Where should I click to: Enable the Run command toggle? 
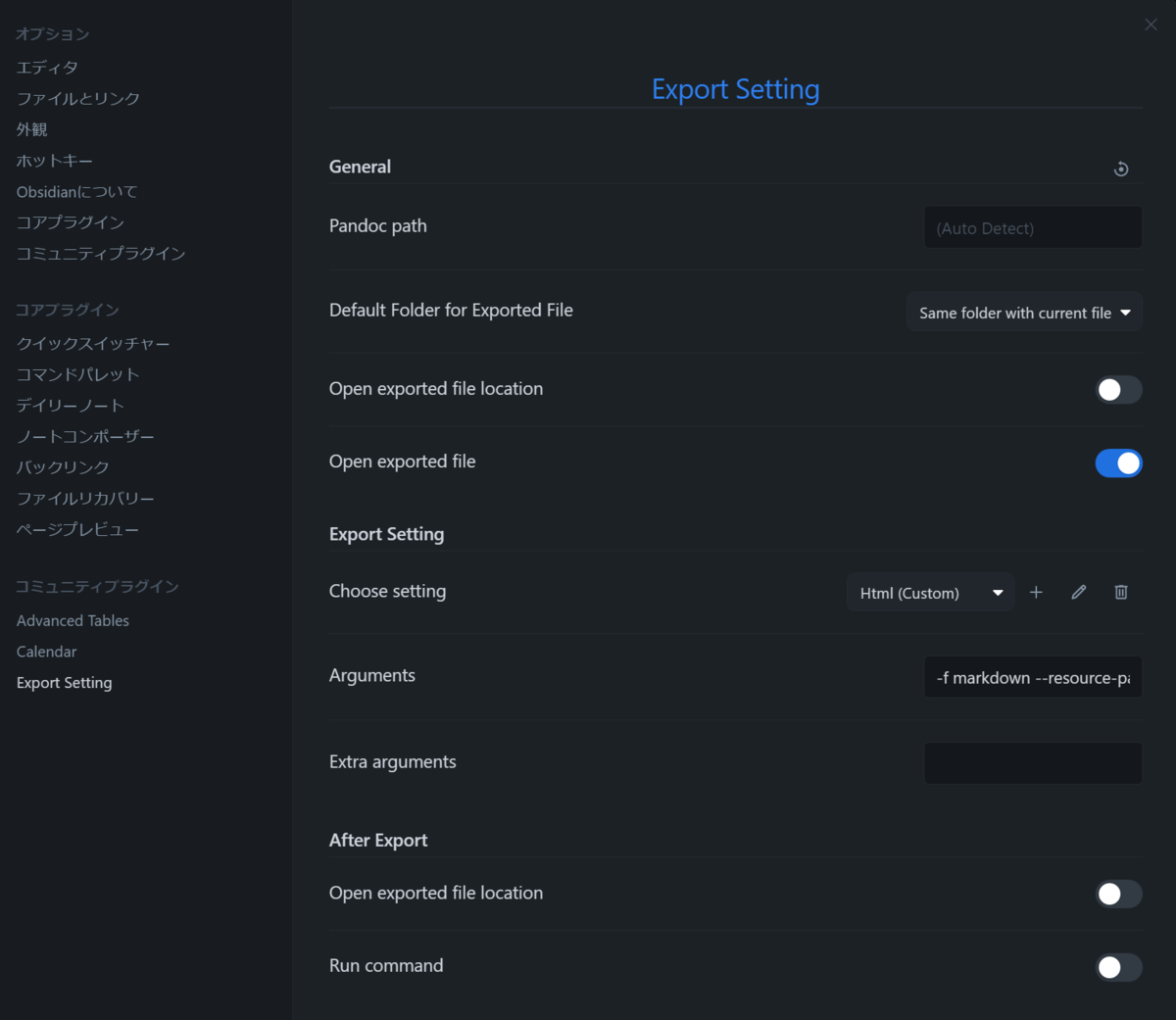click(1118, 967)
